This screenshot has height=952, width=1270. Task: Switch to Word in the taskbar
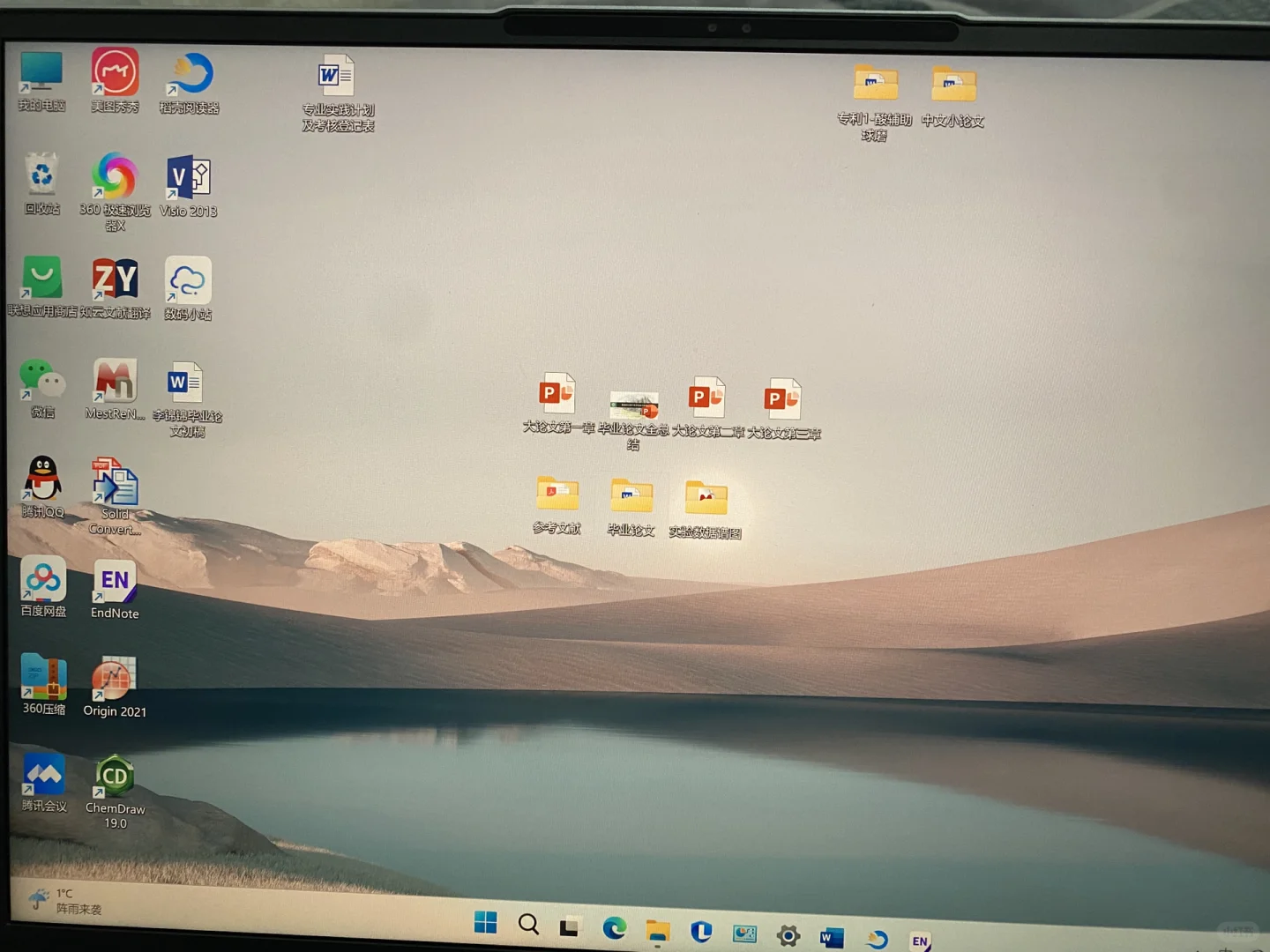coord(832,937)
